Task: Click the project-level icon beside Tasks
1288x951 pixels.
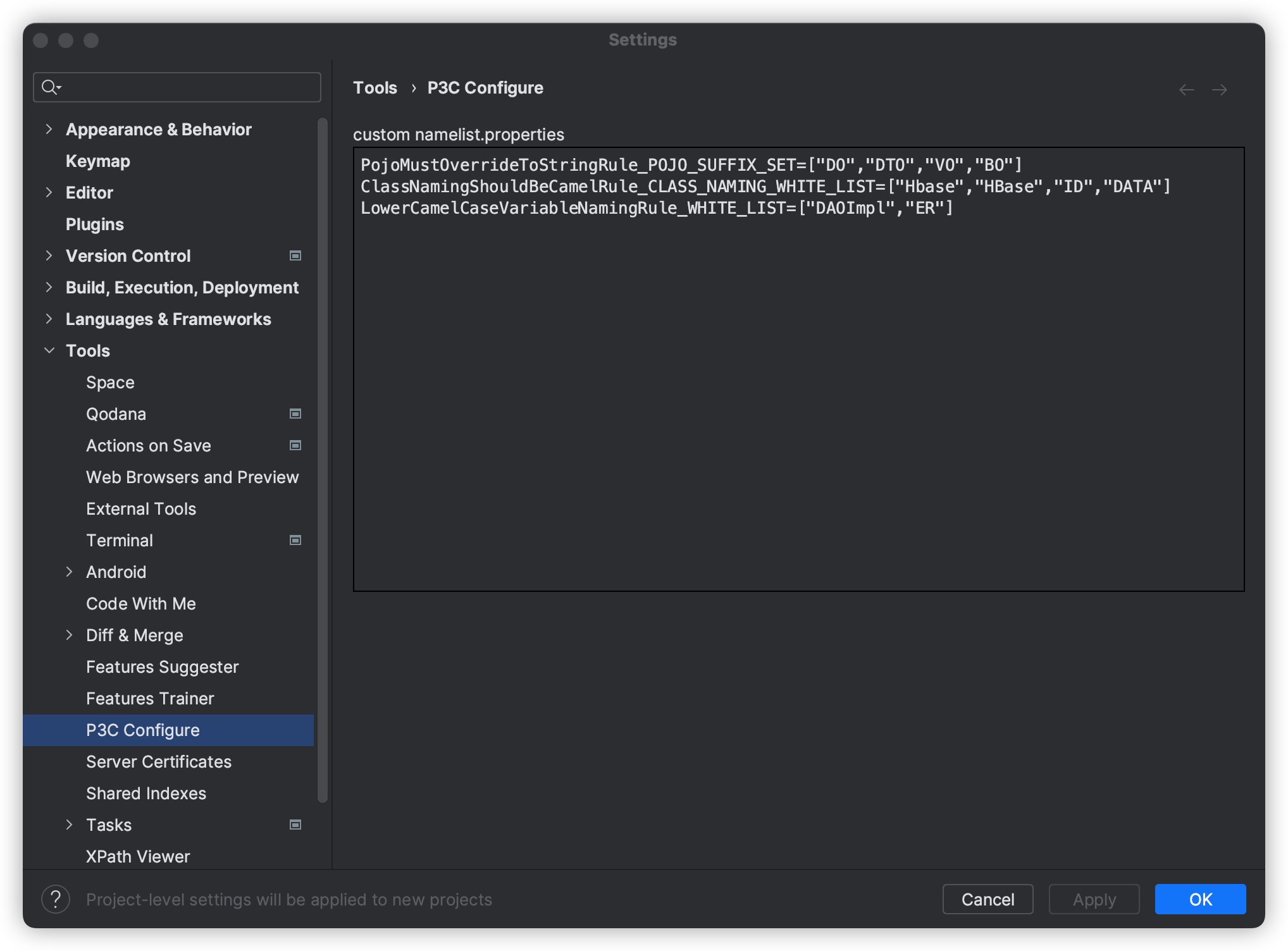Action: [295, 825]
